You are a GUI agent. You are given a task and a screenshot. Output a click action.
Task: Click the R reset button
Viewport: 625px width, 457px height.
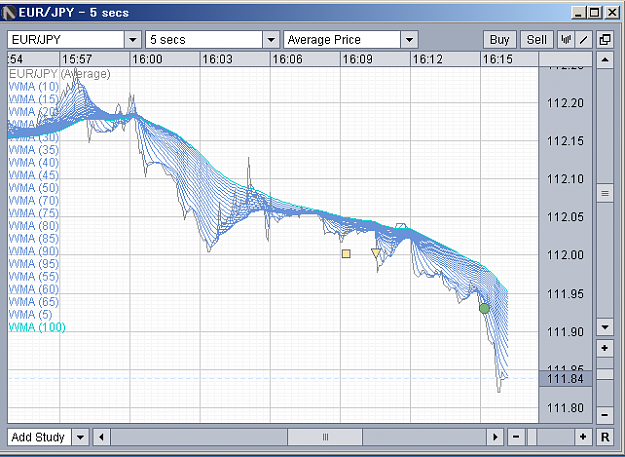tap(605, 437)
